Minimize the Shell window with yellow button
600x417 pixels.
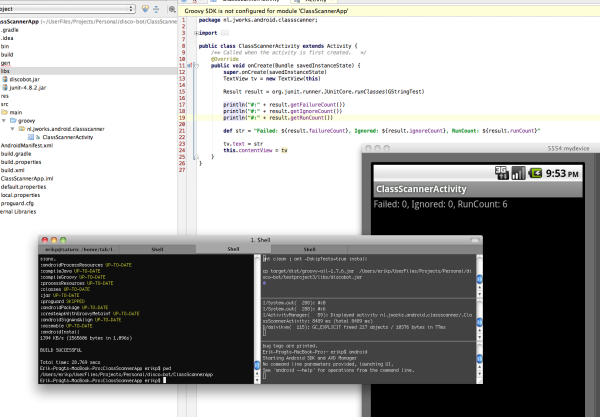pyautogui.click(x=54, y=240)
